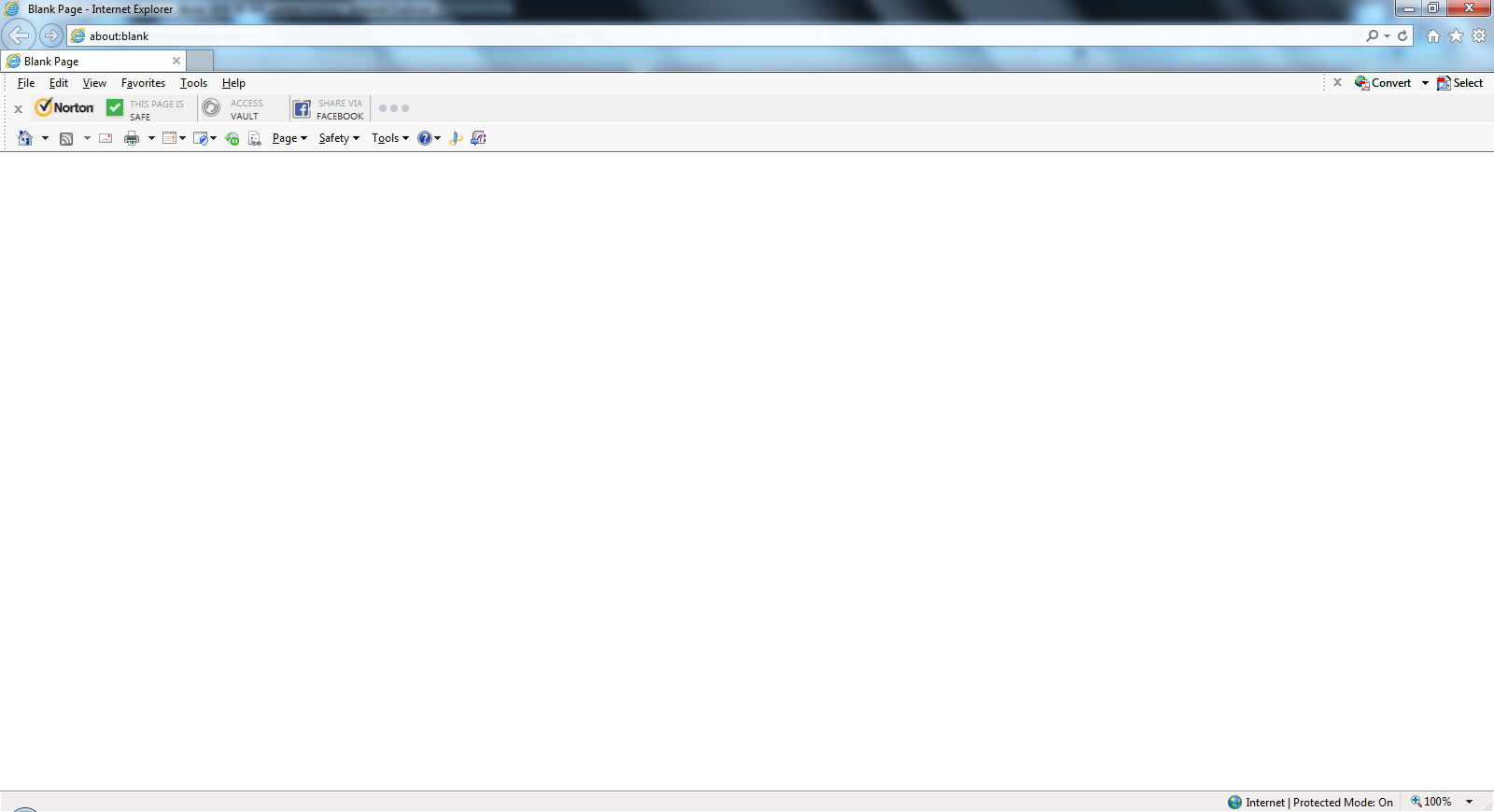Open the Edit menu
The height and width of the screenshot is (812, 1494).
pyautogui.click(x=59, y=83)
